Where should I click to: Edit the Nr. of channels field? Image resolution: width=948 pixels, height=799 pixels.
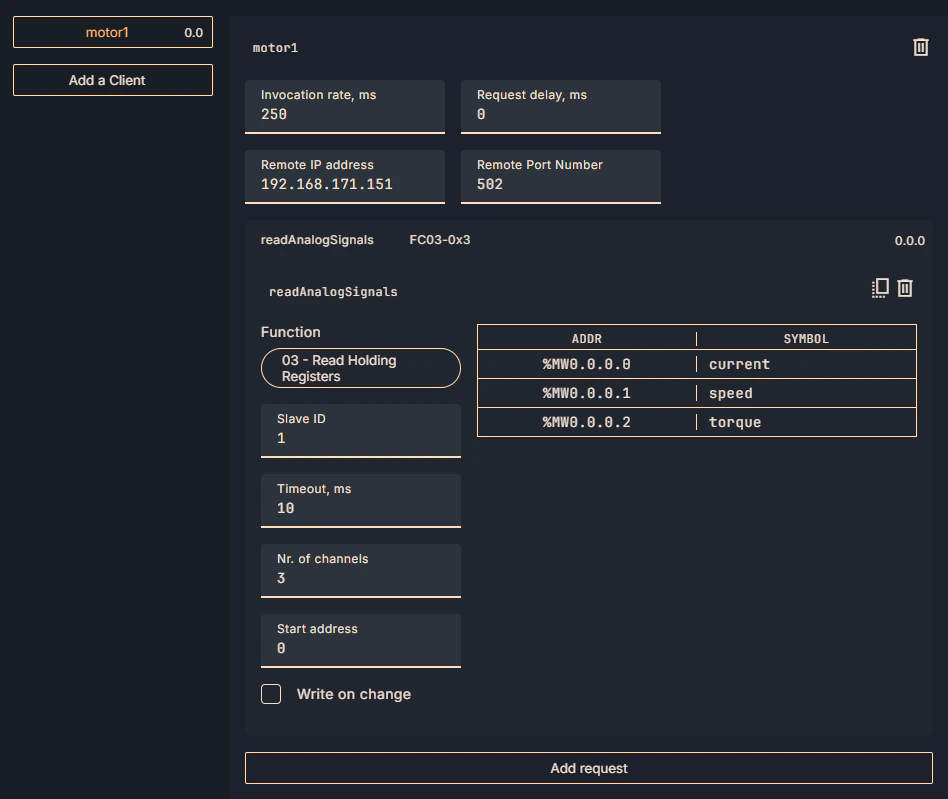pyautogui.click(x=360, y=571)
